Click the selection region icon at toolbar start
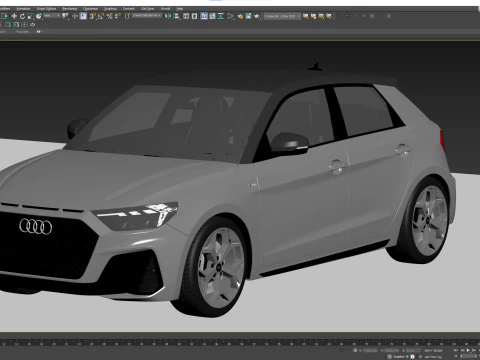Image resolution: width=480 pixels, height=360 pixels. (5, 16)
